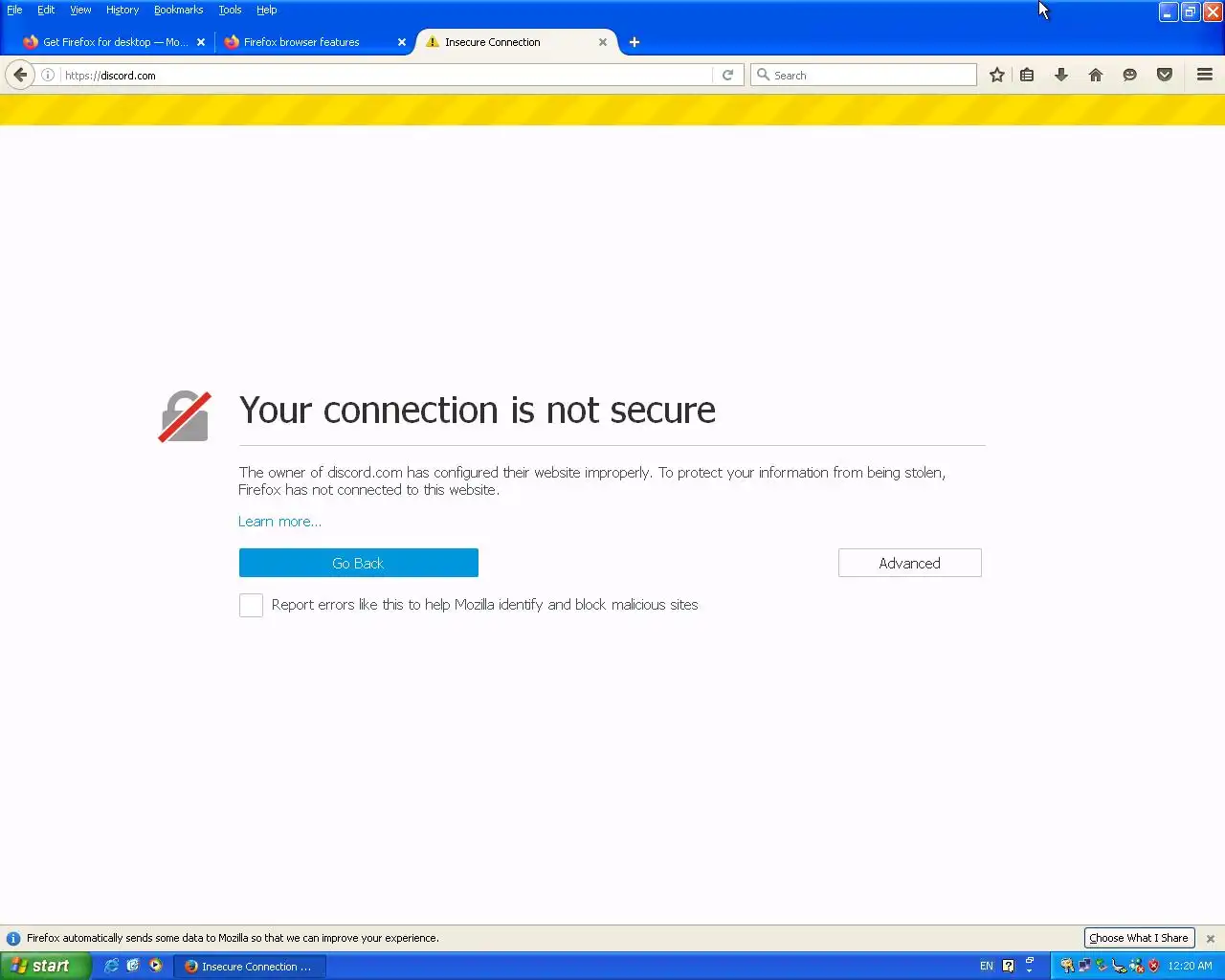Launch Internet Explorer from Quick Launch
1225x980 pixels.
coord(111,966)
